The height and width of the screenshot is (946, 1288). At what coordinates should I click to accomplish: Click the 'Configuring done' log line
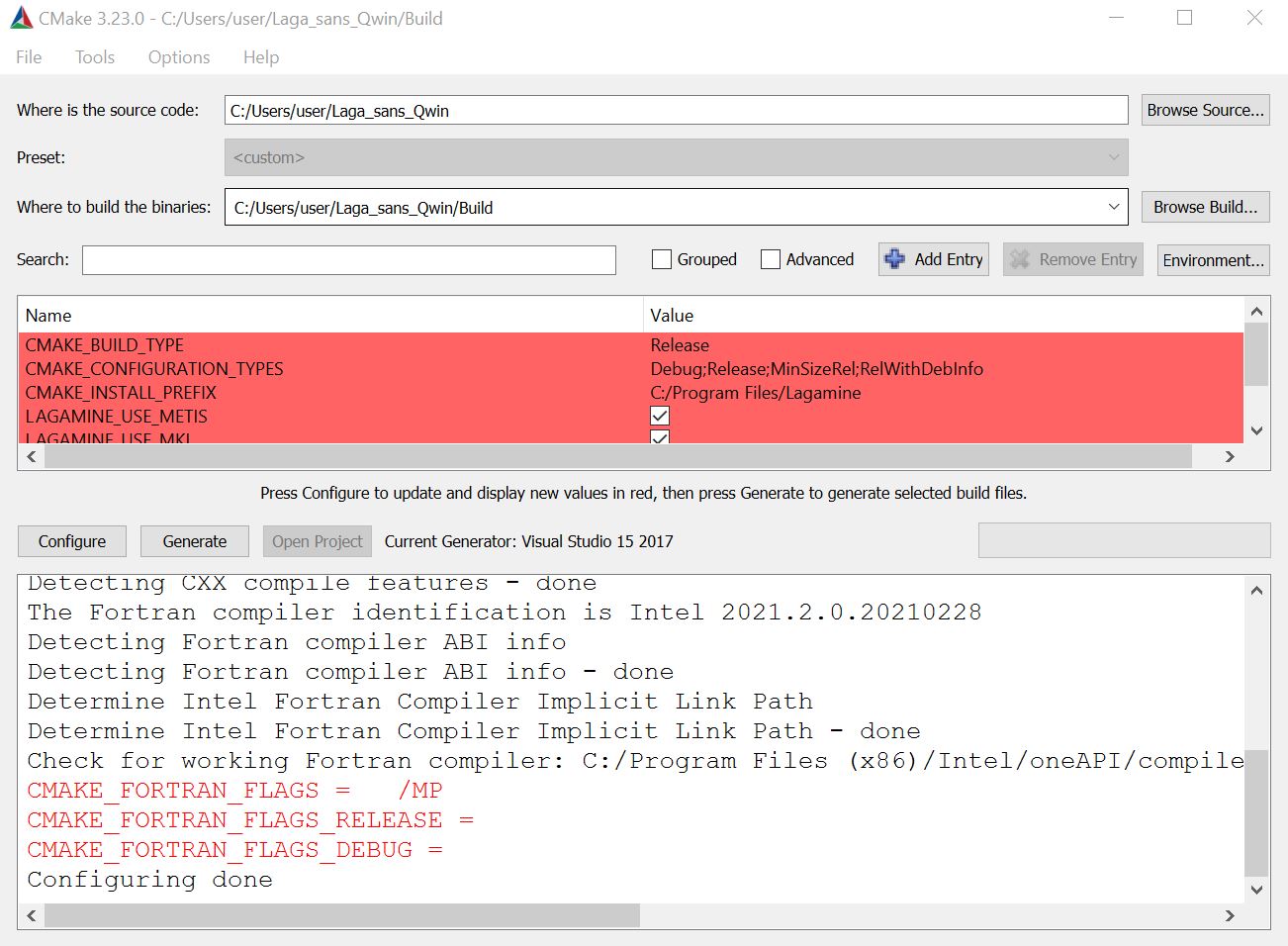[x=149, y=879]
